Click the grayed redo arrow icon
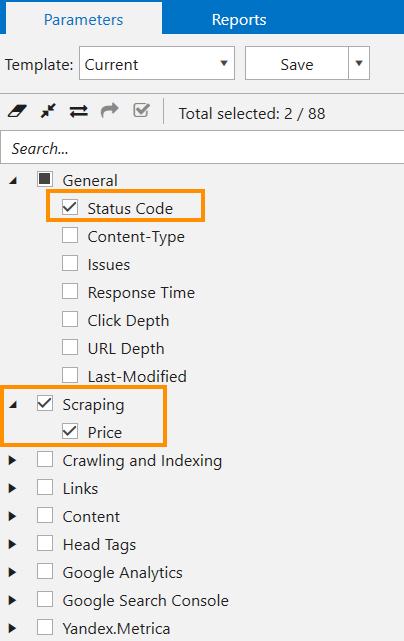The width and height of the screenshot is (404, 641). [110, 110]
